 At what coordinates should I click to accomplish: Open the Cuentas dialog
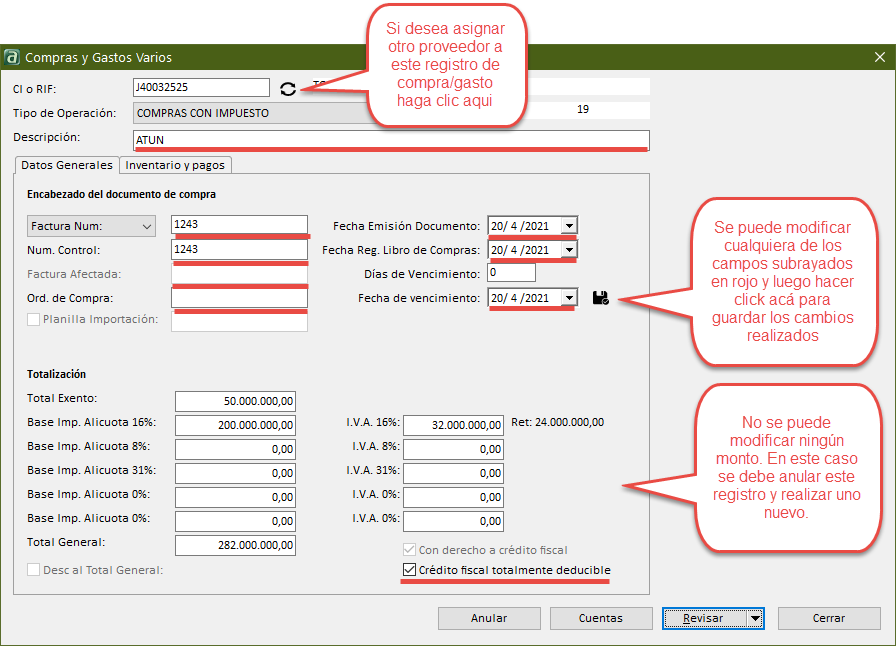pyautogui.click(x=601, y=618)
